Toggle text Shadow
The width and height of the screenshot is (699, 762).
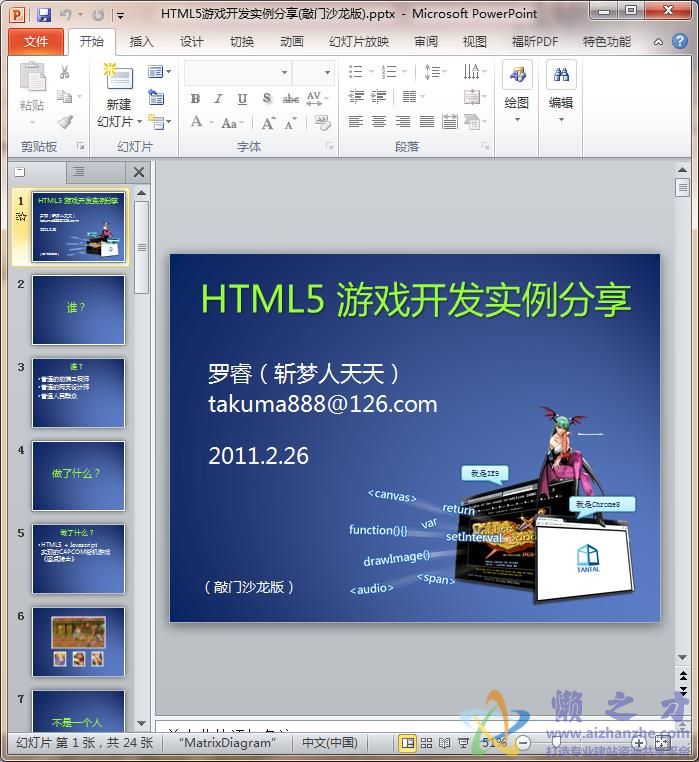coord(266,99)
